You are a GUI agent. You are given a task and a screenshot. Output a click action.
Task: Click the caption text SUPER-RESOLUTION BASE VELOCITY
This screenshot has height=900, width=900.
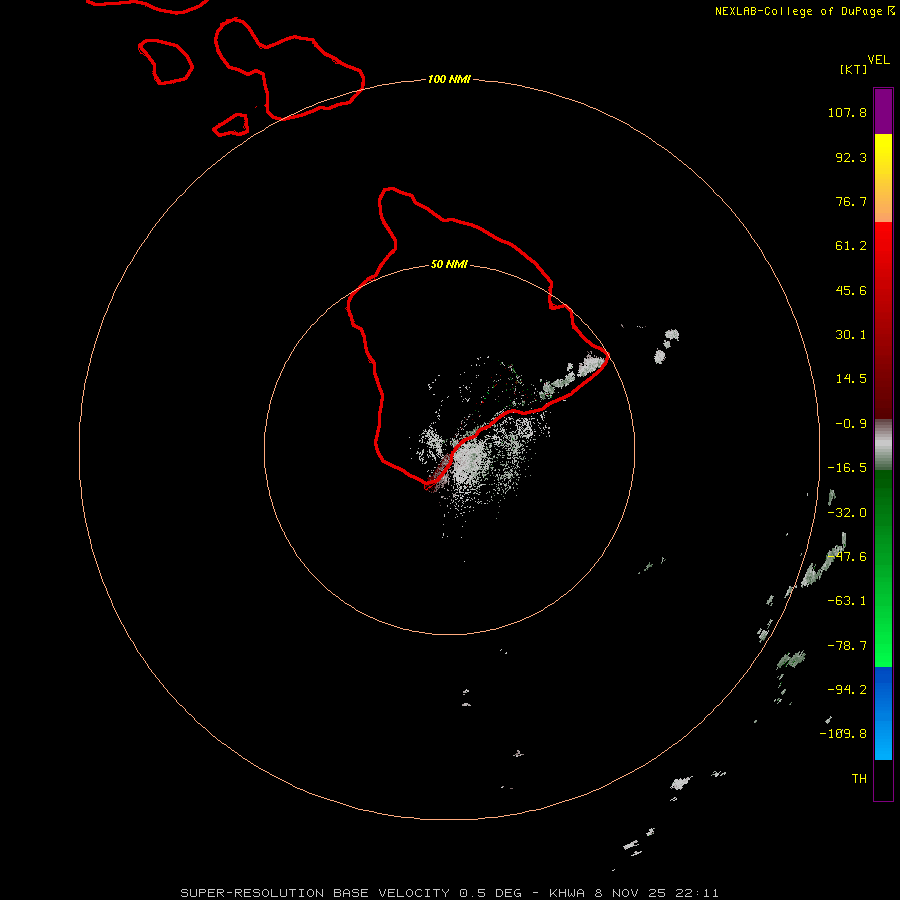click(315, 893)
